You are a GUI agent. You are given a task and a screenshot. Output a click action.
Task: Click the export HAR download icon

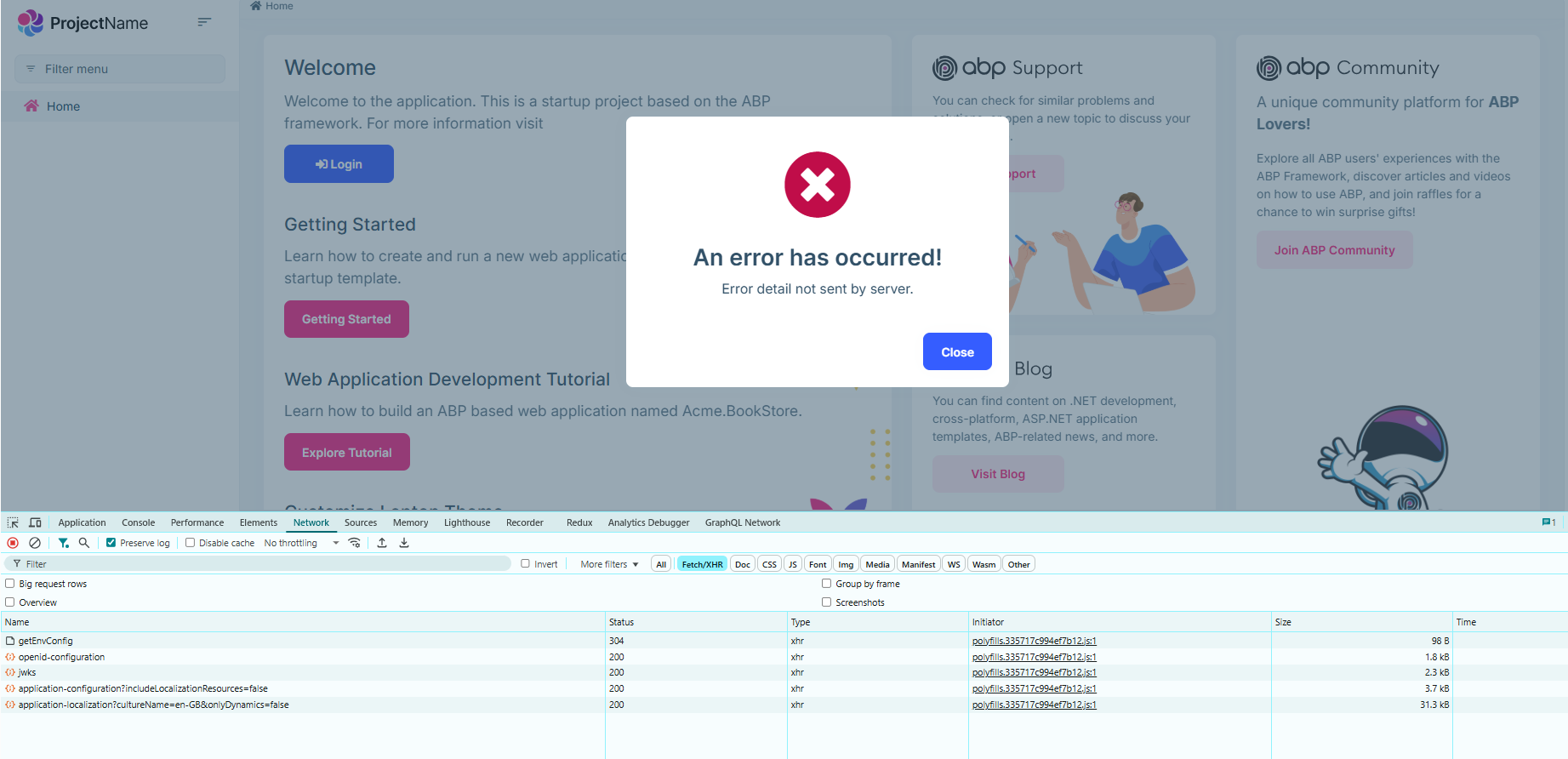(404, 543)
